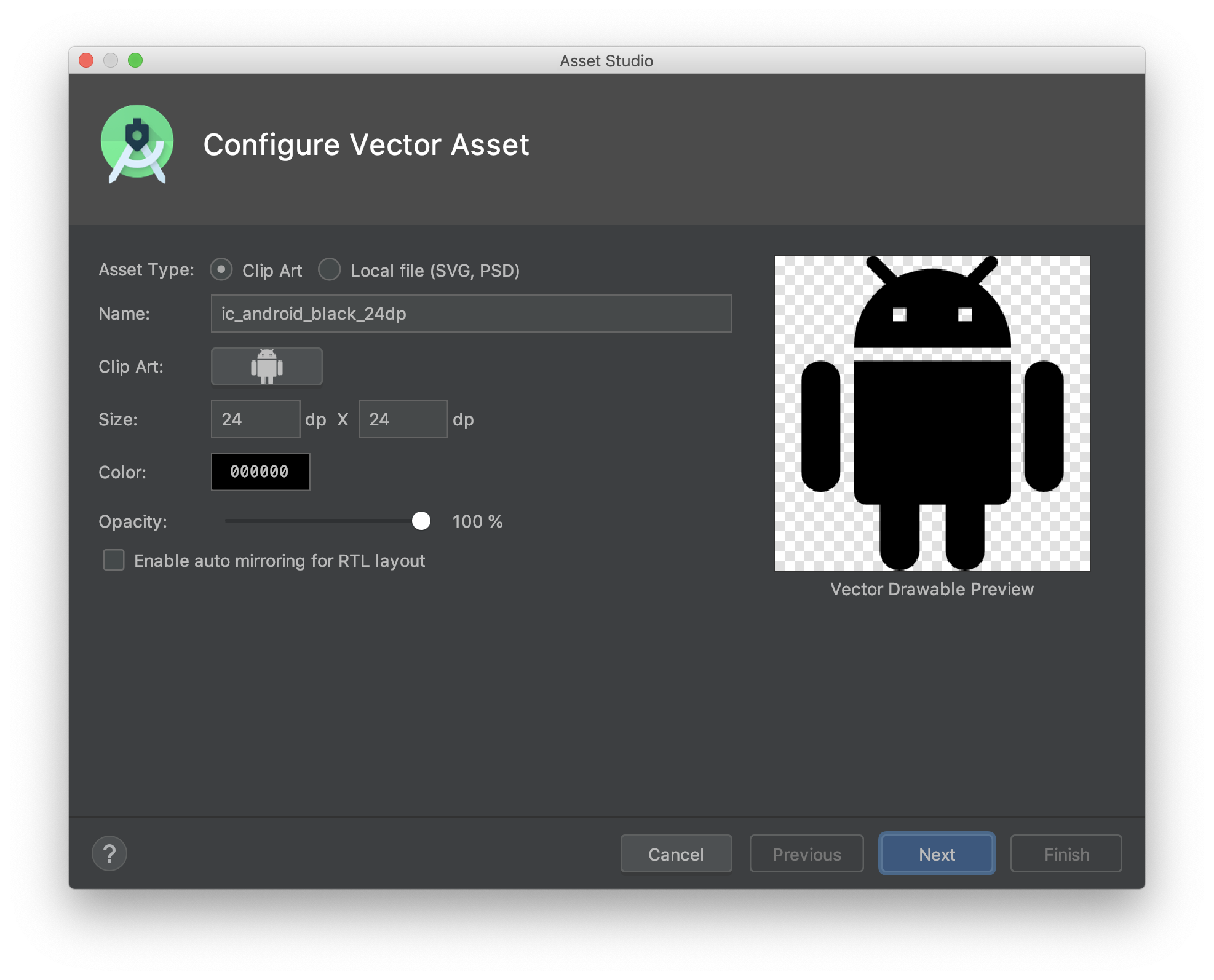Viewport: 1214px width, 980px height.
Task: Click the gray minimize window button
Action: point(111,60)
